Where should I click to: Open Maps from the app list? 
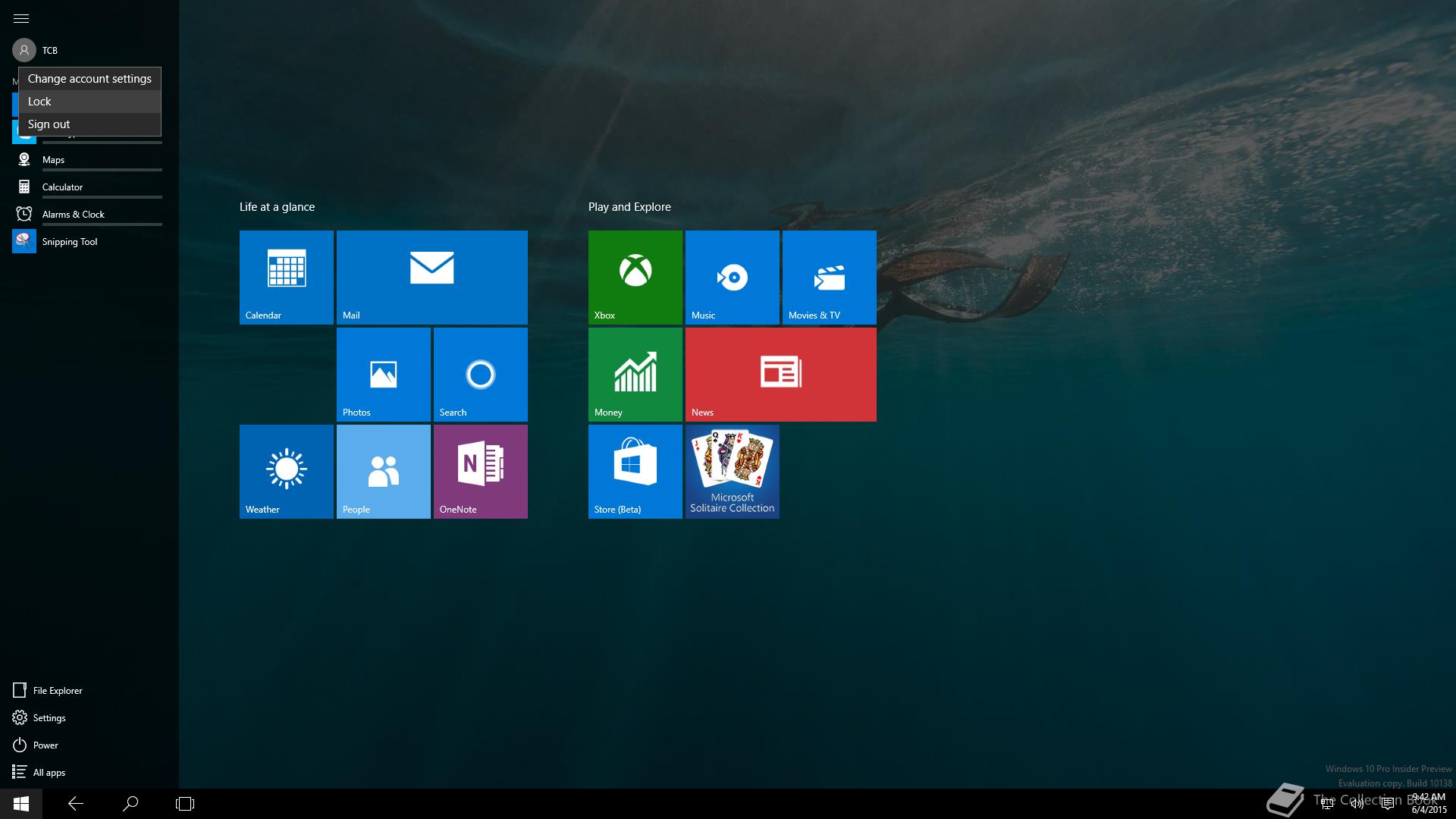coord(87,159)
